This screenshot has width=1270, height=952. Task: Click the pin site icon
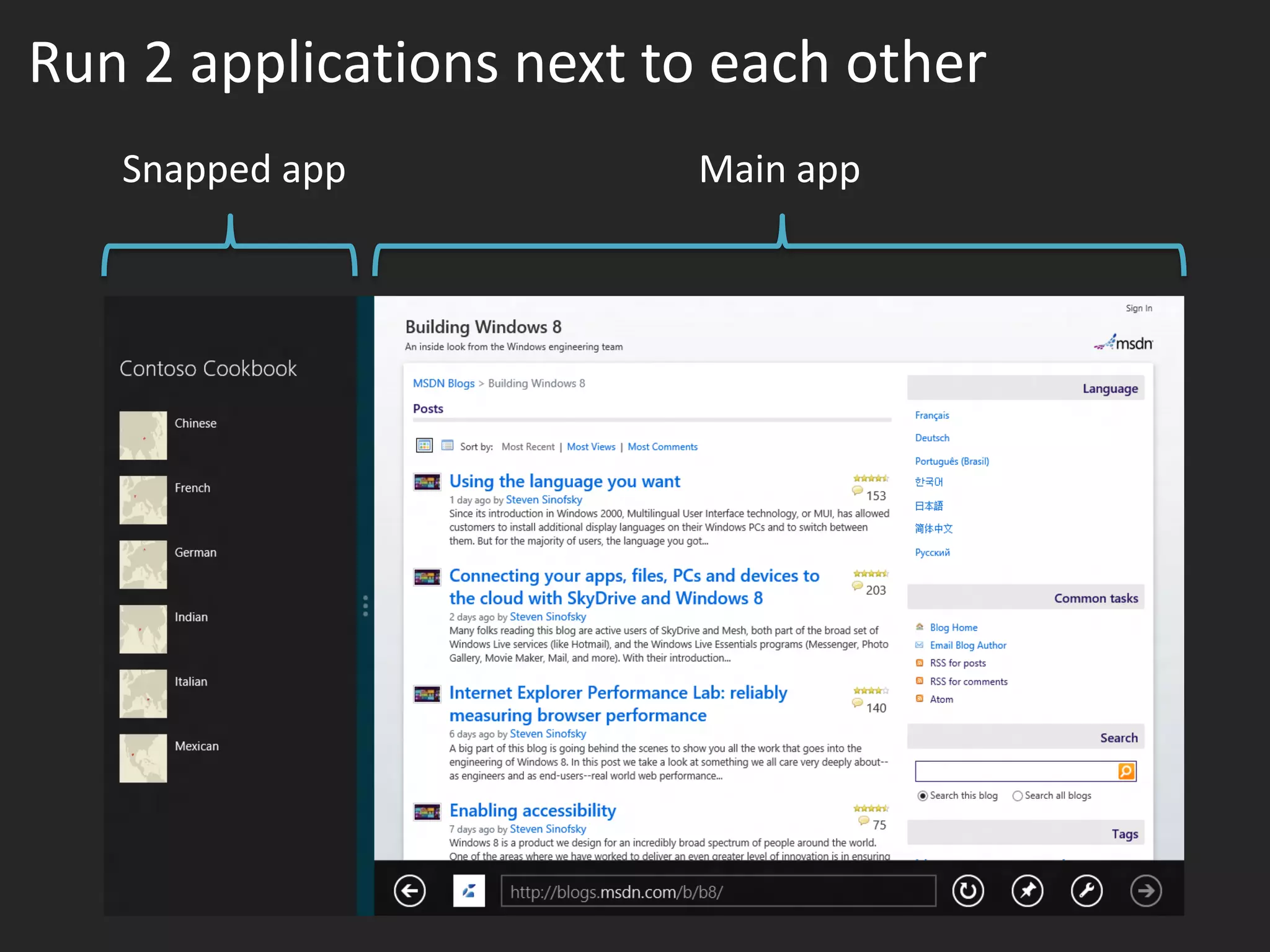tap(1028, 891)
